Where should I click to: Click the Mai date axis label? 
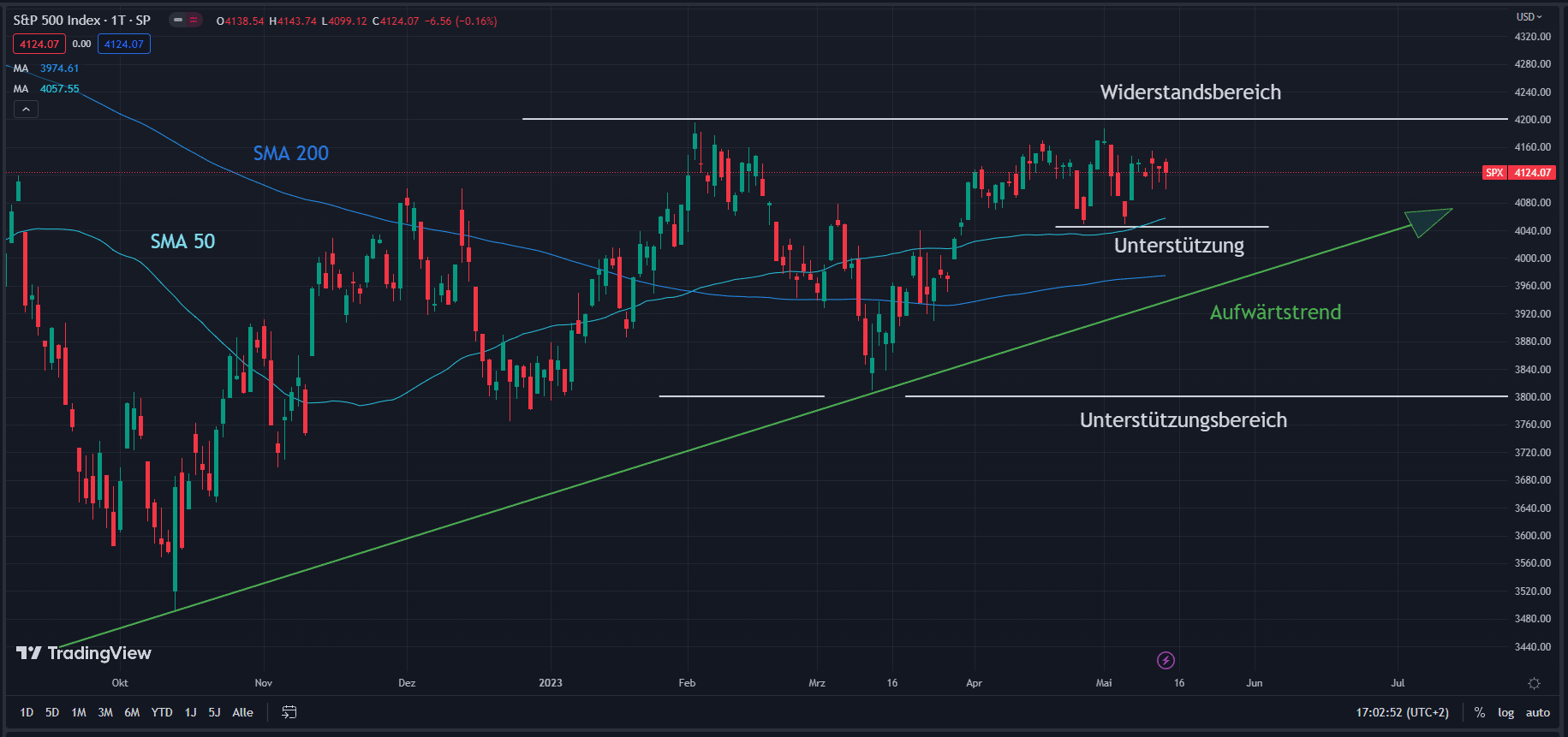pos(1104,683)
